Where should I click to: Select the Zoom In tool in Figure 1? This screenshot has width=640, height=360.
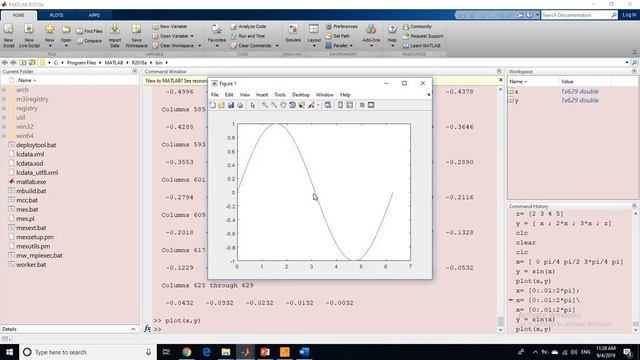[265, 105]
